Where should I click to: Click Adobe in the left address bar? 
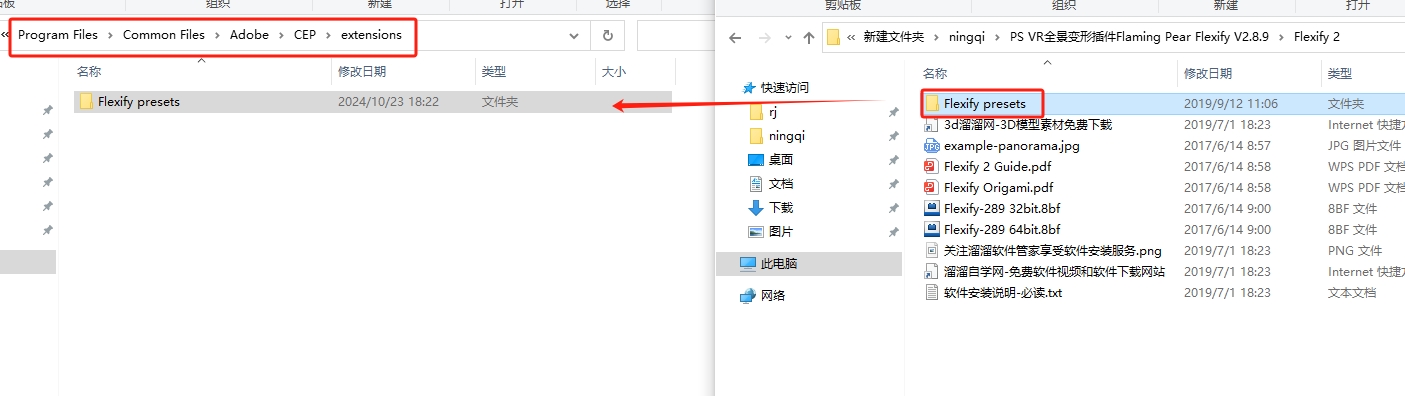pos(249,35)
